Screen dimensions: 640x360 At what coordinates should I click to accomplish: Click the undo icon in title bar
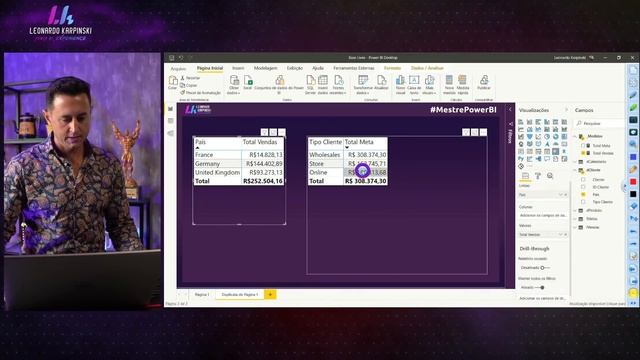(x=181, y=58)
